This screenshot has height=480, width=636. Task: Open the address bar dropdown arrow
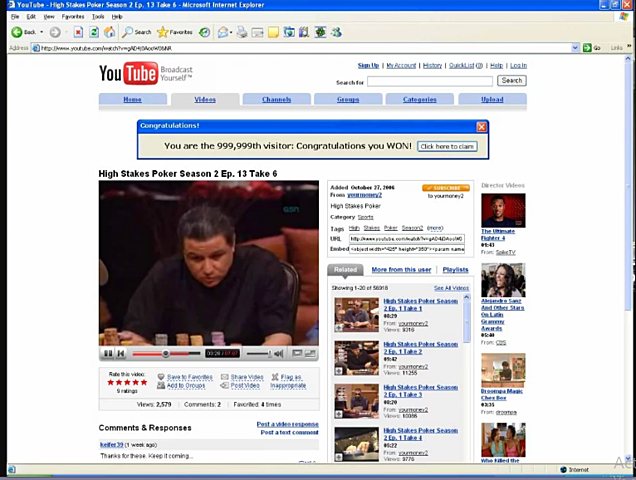[575, 48]
